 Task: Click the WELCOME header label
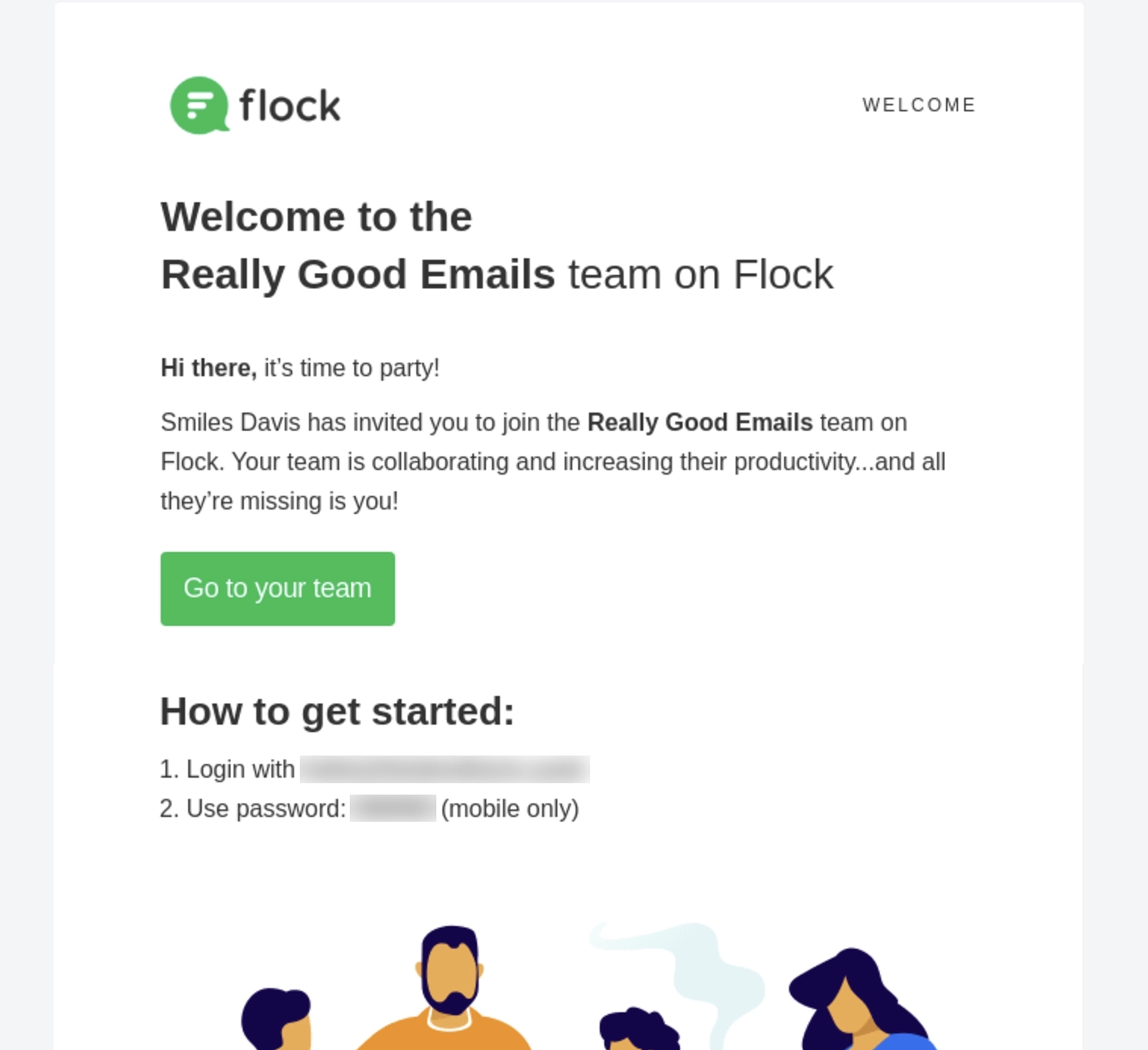pyautogui.click(x=918, y=105)
